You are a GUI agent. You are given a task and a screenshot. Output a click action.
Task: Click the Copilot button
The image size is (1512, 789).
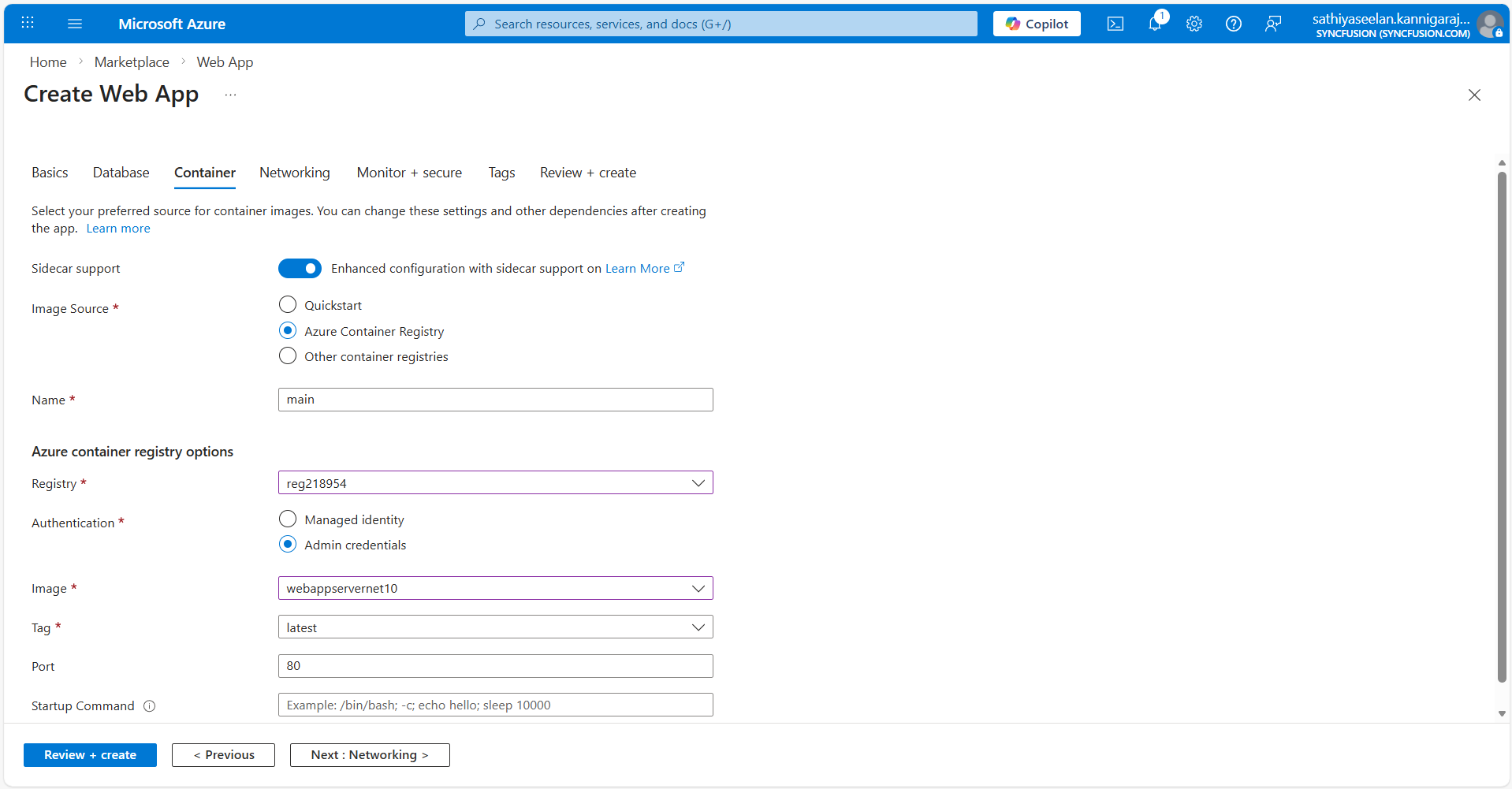[x=1037, y=24]
